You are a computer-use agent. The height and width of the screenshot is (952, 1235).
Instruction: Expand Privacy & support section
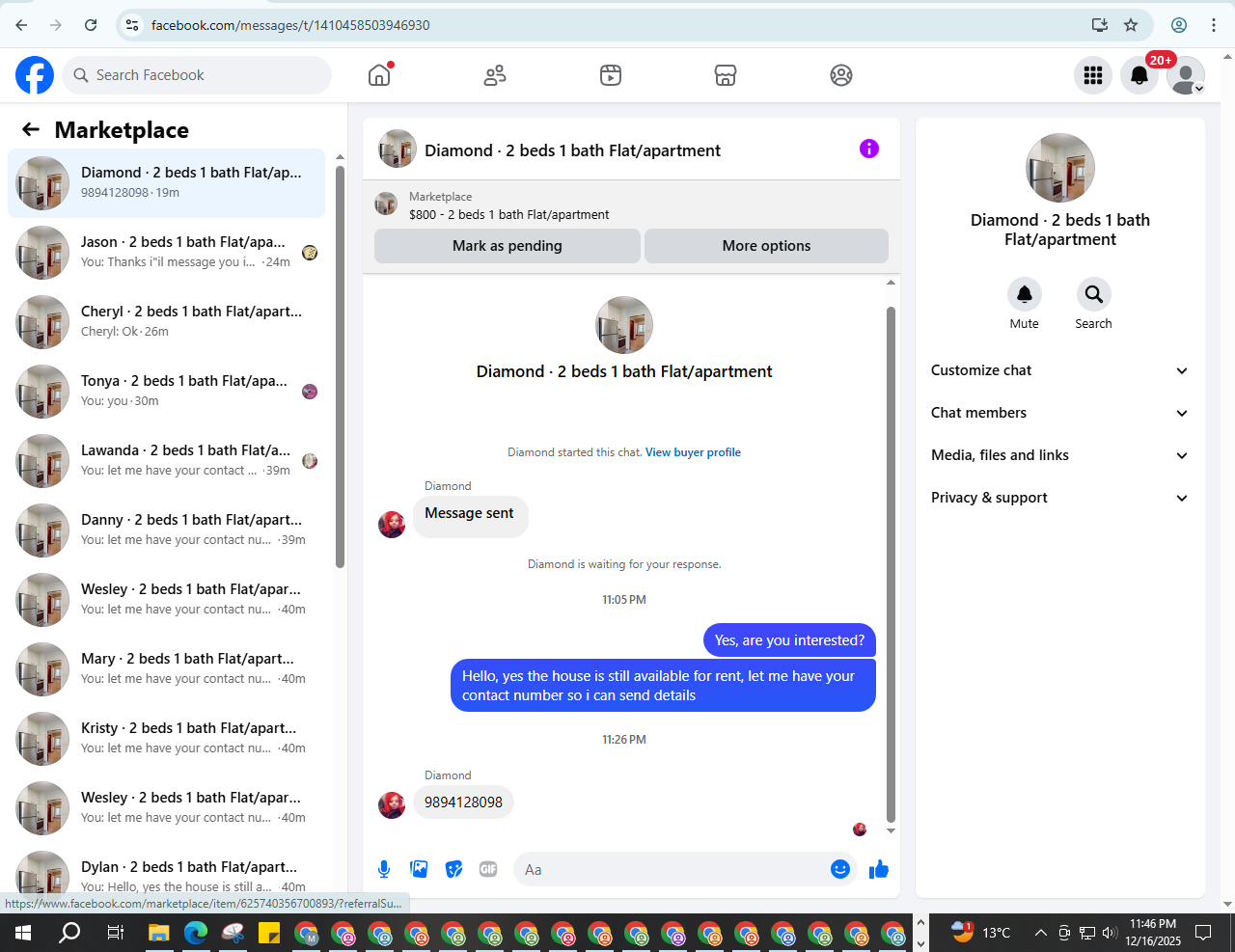click(1060, 498)
